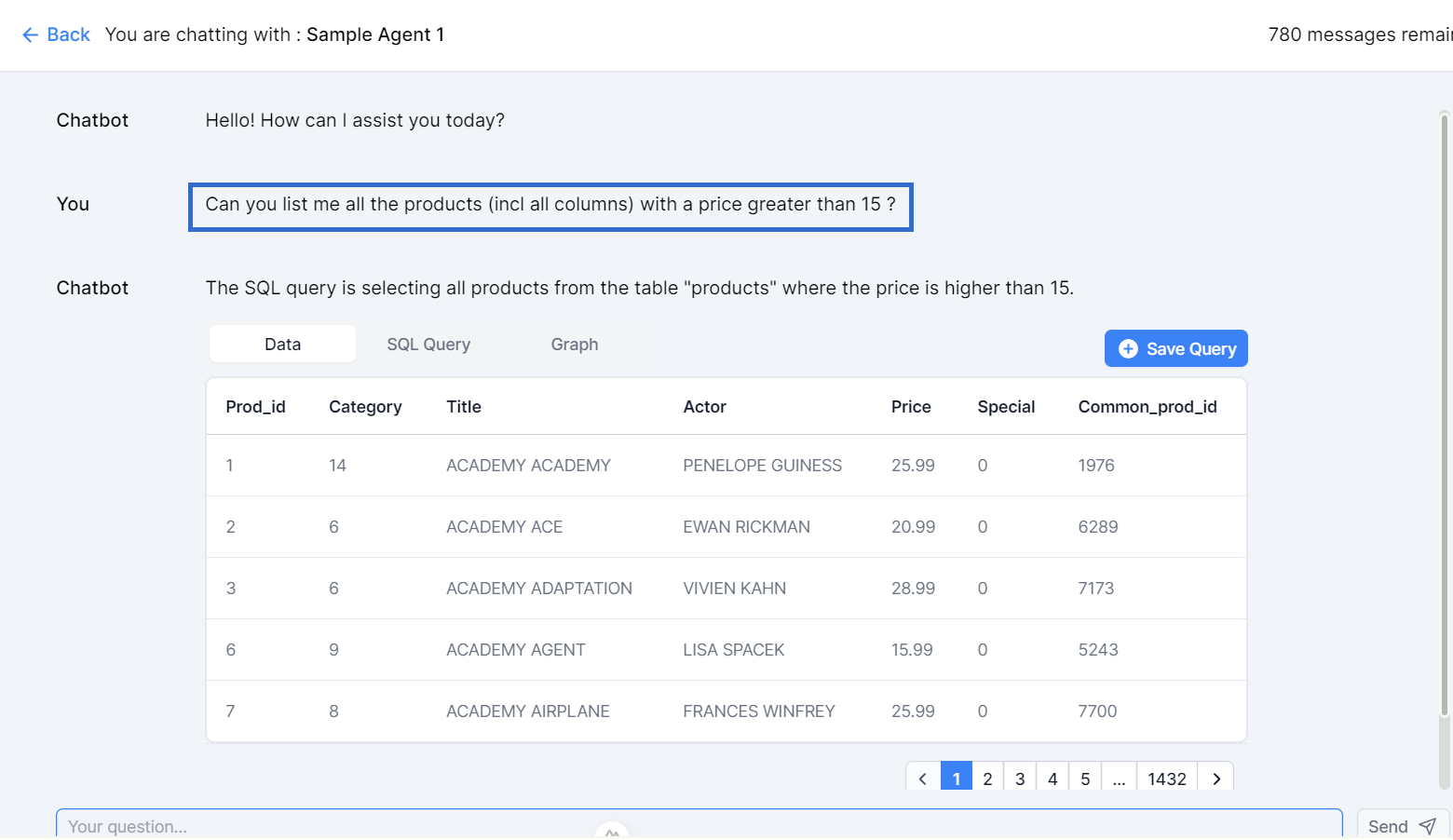The height and width of the screenshot is (840, 1453).
Task: Click the chat vertical scrollbar
Action: coord(1445,419)
